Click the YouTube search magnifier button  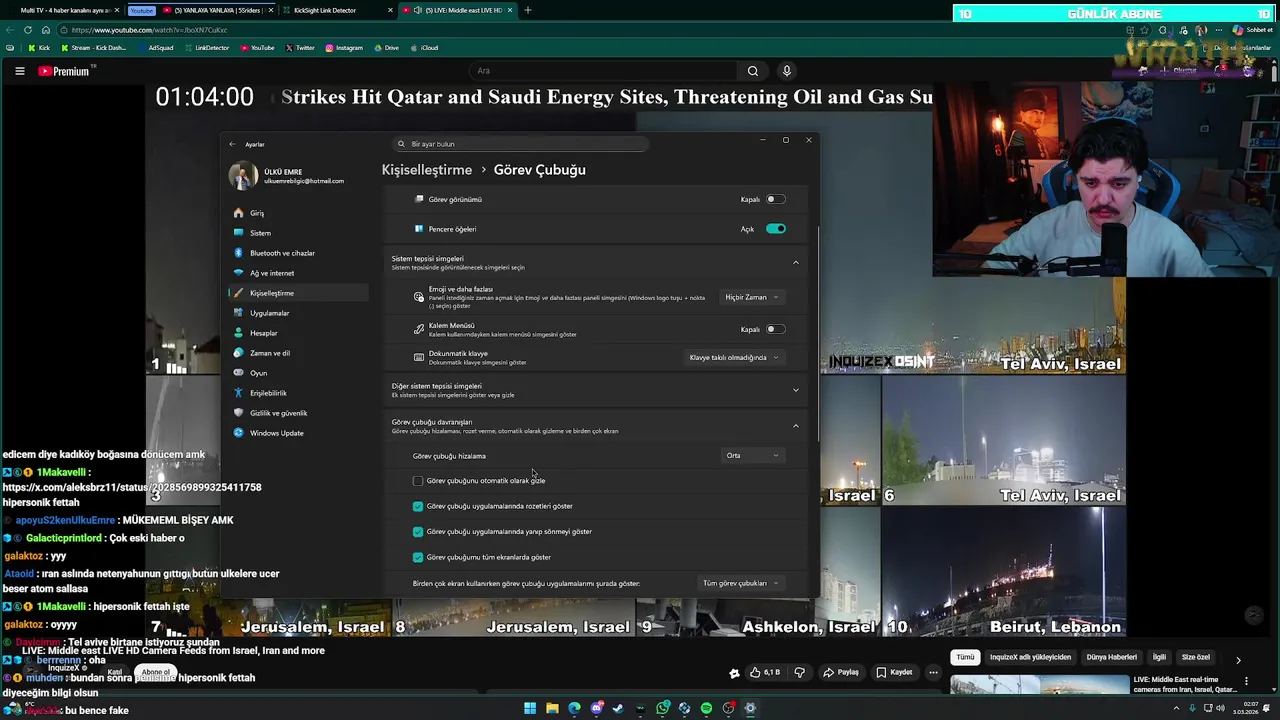(x=753, y=71)
